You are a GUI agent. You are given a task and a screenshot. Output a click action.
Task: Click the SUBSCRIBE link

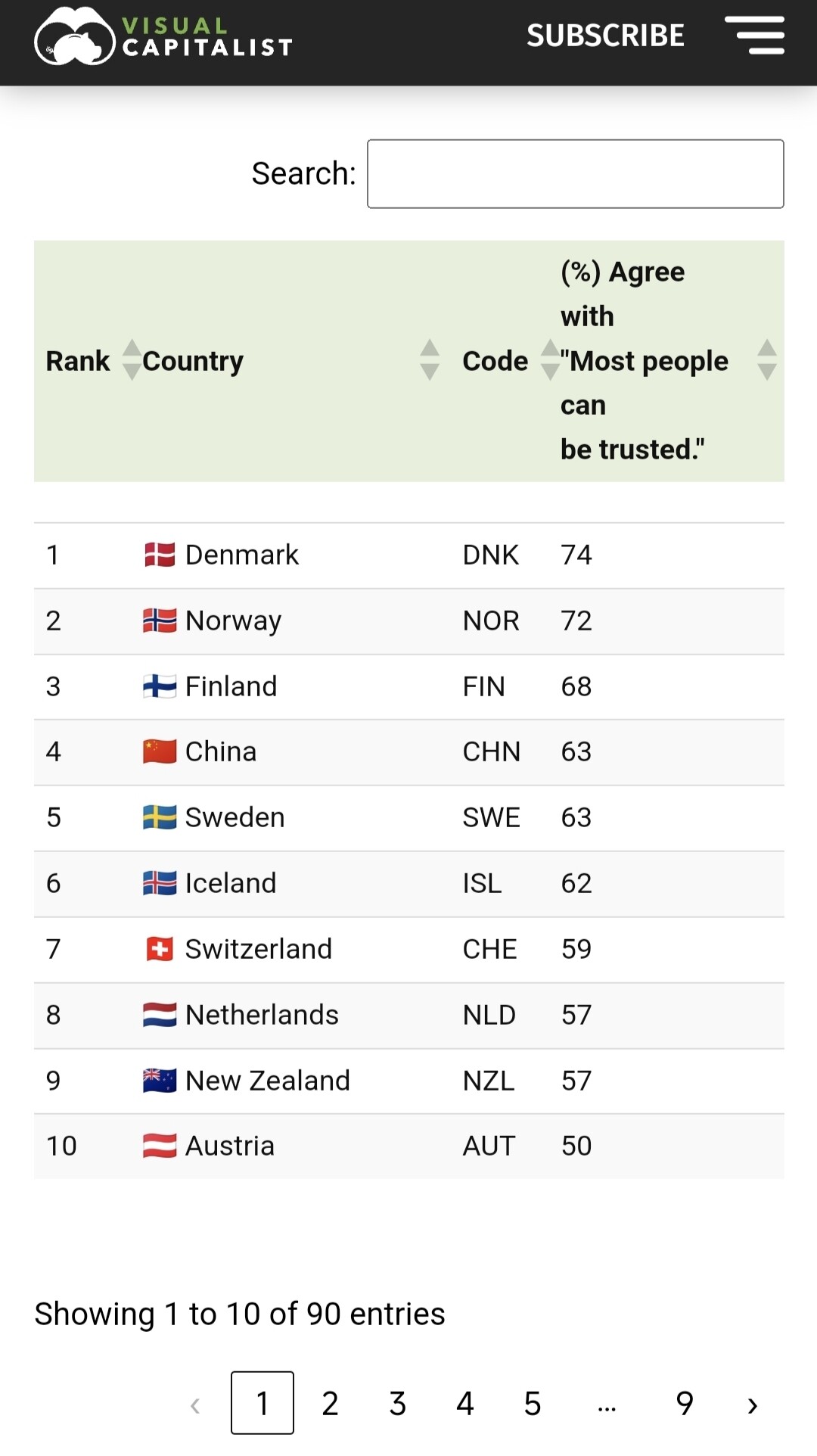click(605, 36)
